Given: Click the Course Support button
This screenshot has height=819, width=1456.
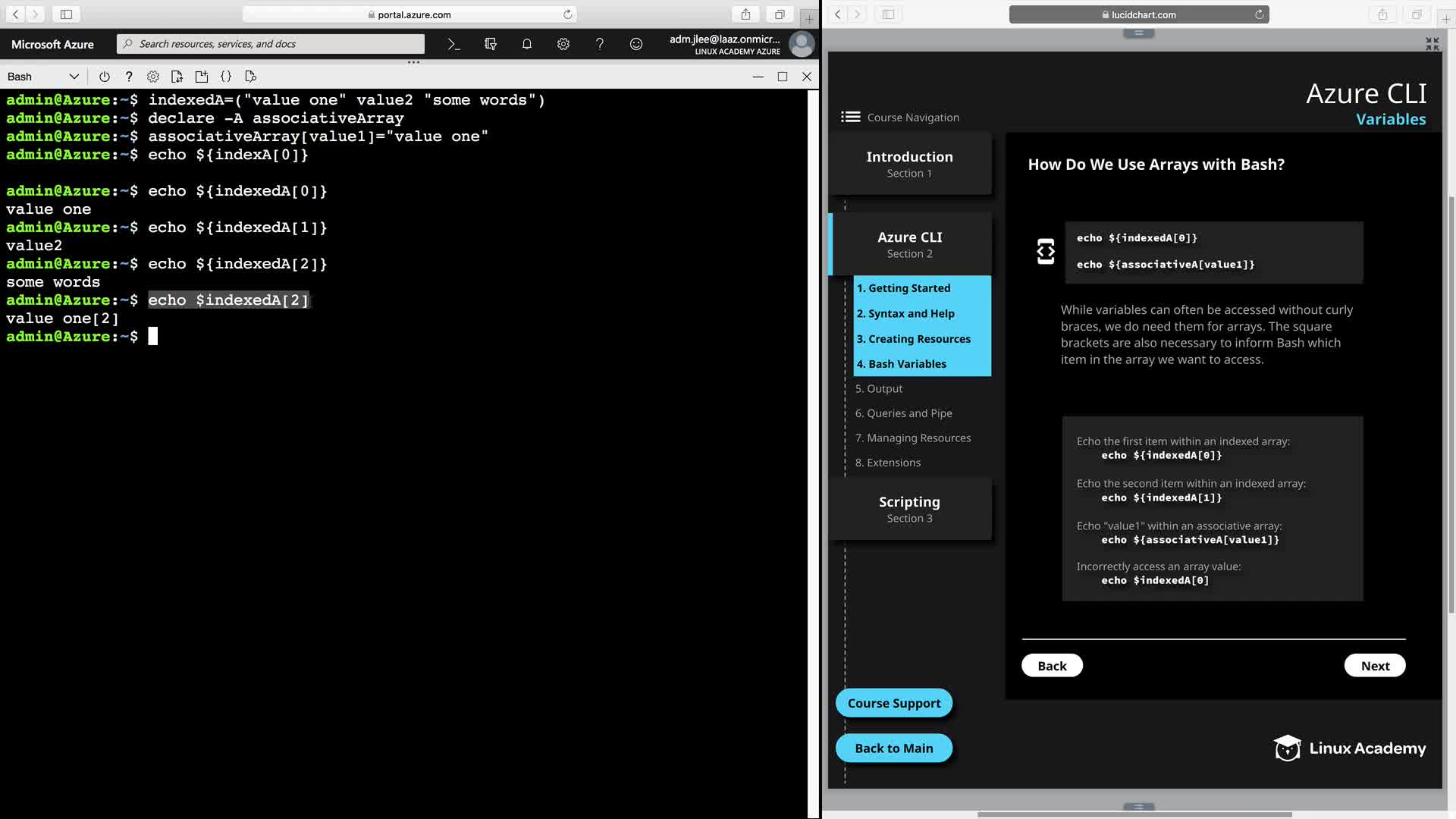Looking at the screenshot, I should tap(893, 703).
